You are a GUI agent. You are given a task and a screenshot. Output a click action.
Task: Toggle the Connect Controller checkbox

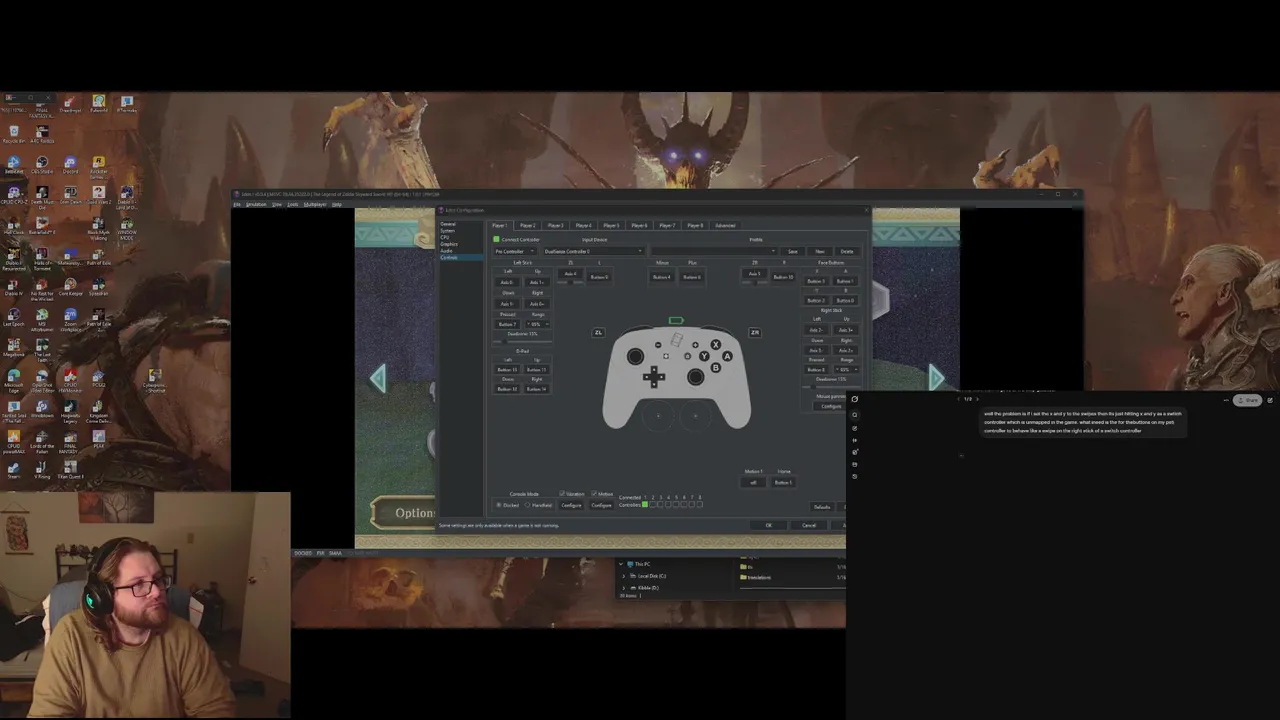[x=496, y=240]
